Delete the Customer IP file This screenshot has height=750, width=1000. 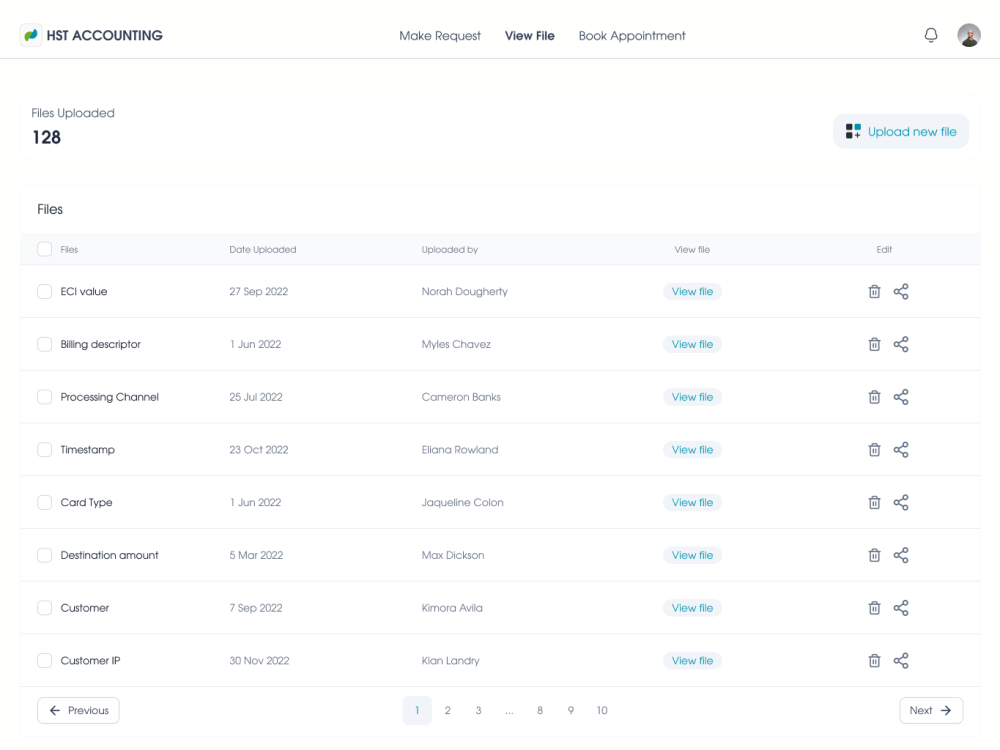click(874, 661)
